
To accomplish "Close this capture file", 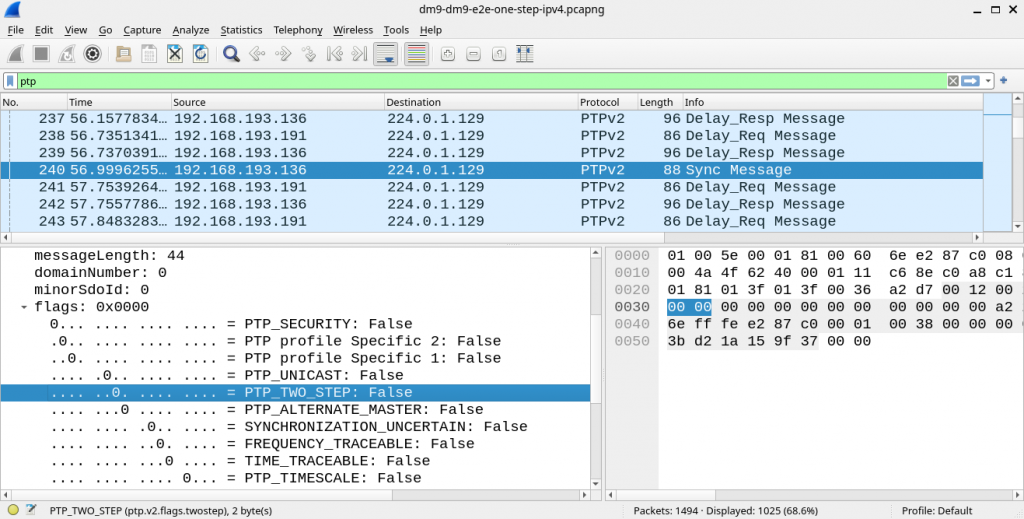I will [174, 54].
